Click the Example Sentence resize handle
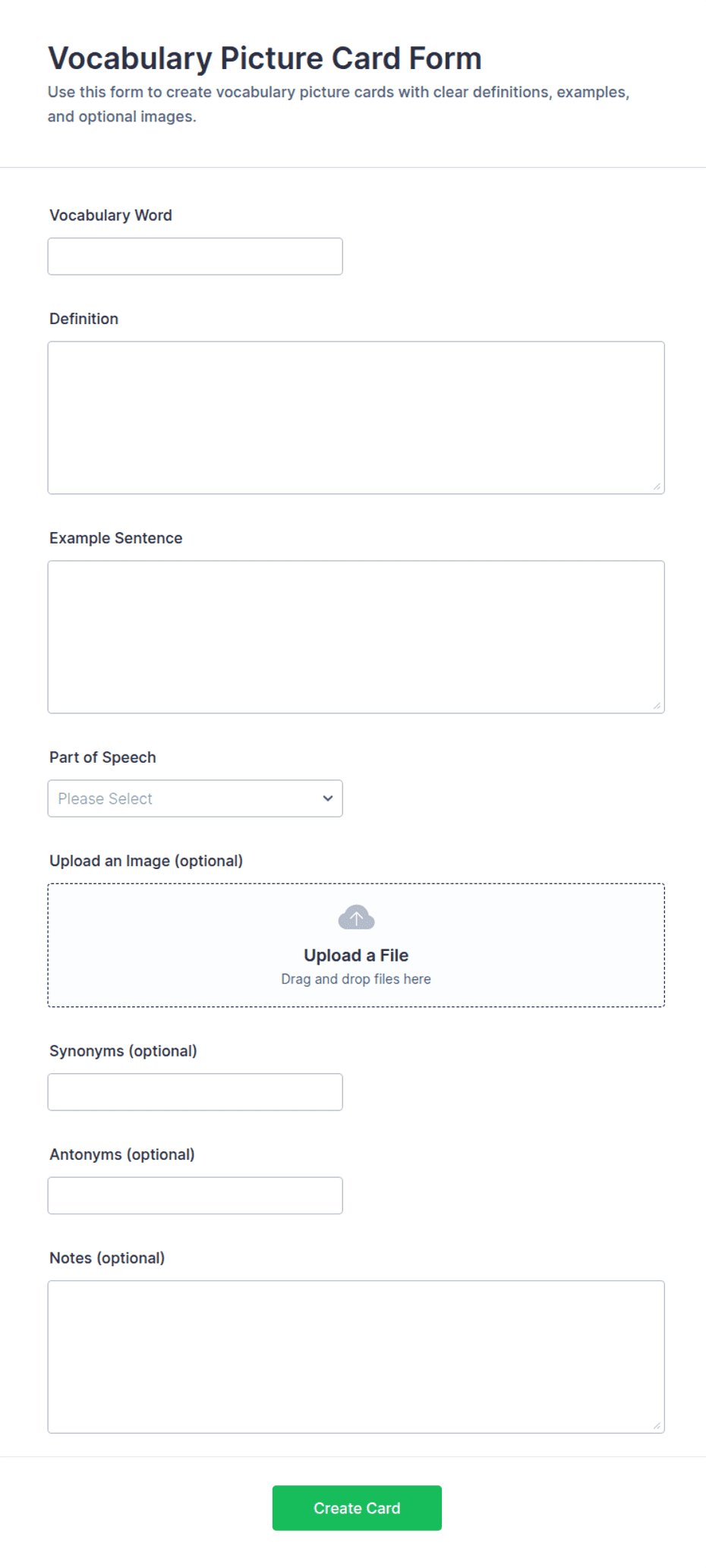706x1568 pixels. click(657, 706)
